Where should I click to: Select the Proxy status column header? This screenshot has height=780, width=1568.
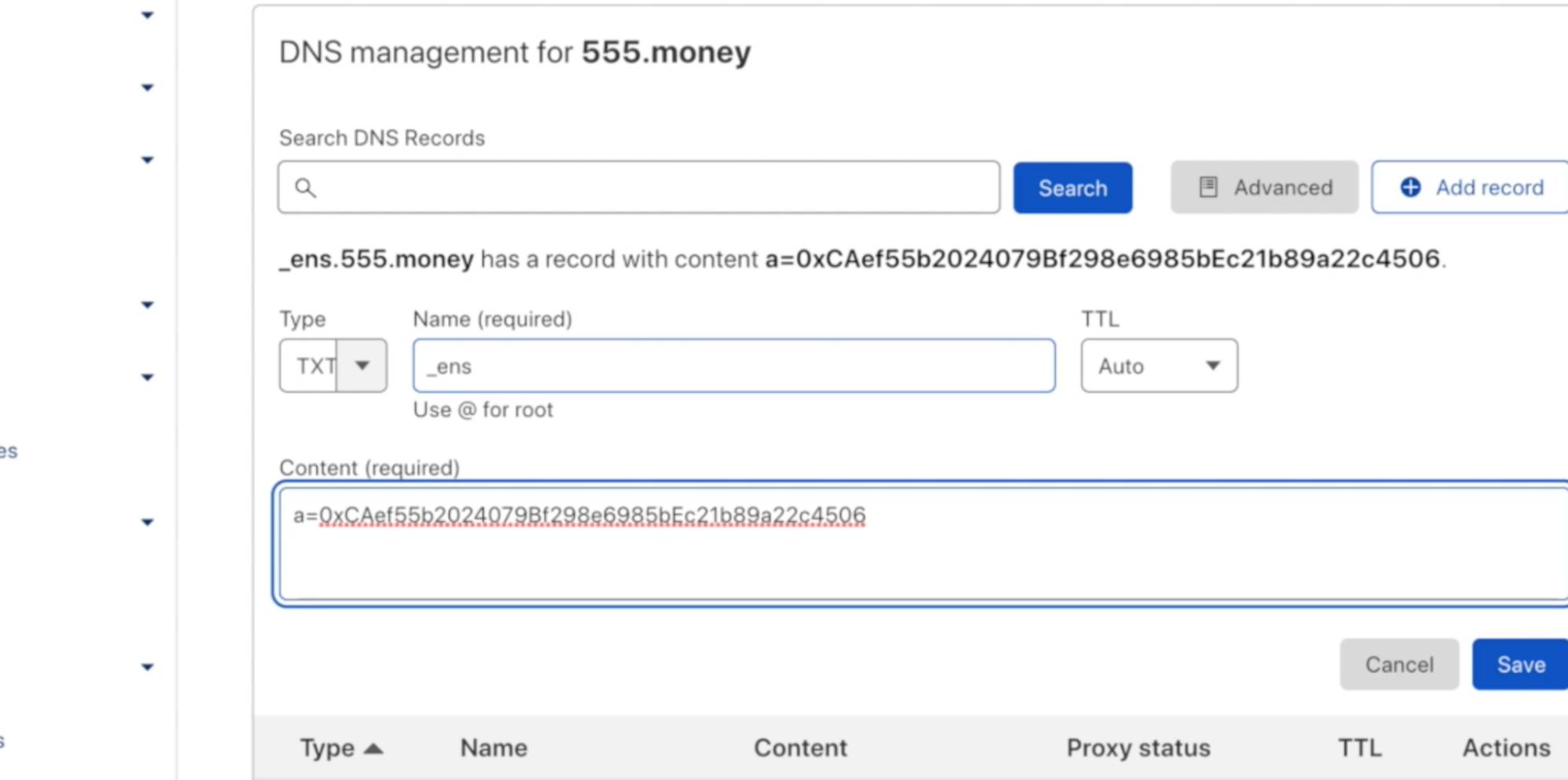click(1137, 749)
